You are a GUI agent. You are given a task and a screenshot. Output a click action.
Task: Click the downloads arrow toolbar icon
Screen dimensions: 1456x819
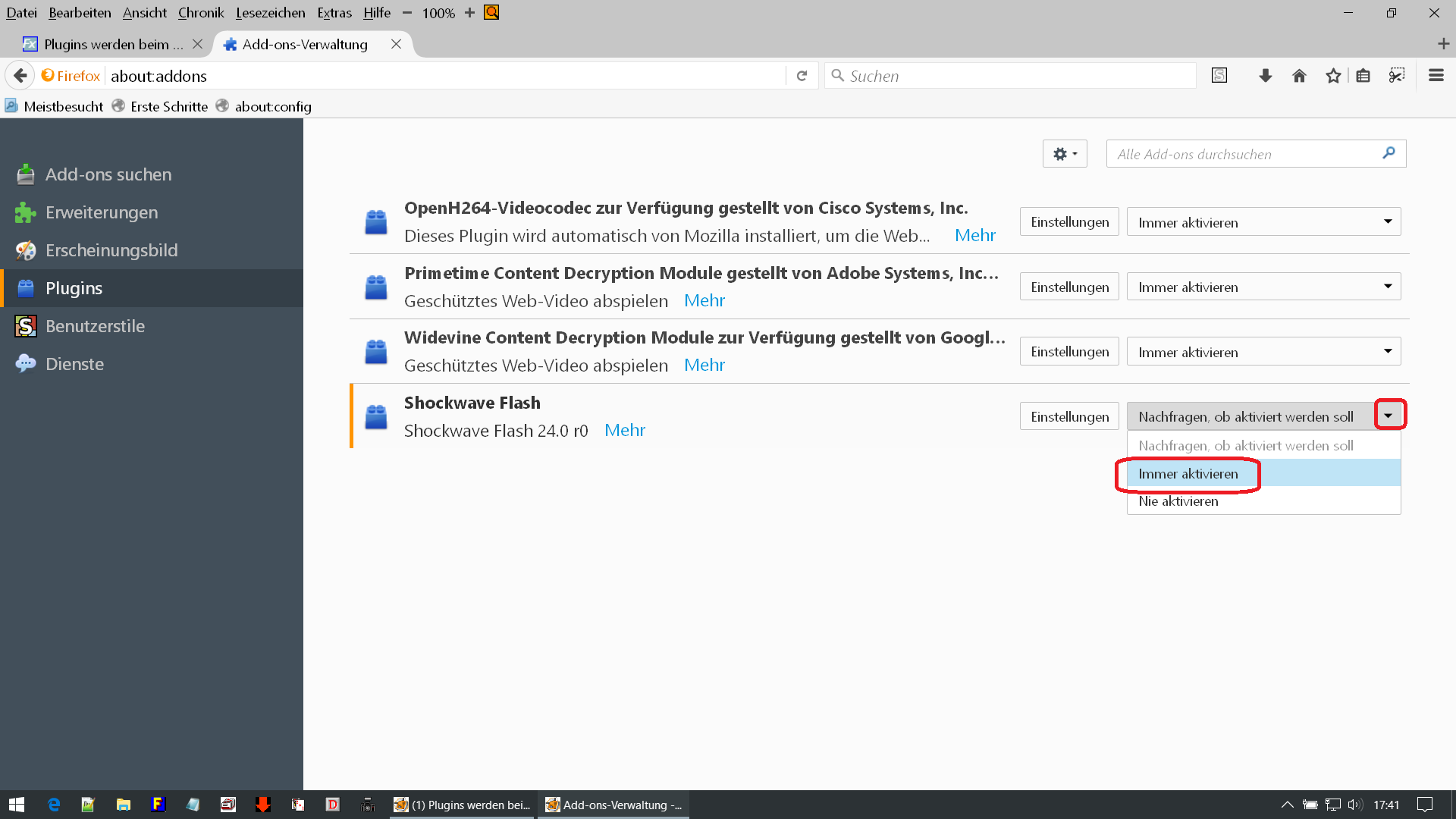click(1265, 76)
